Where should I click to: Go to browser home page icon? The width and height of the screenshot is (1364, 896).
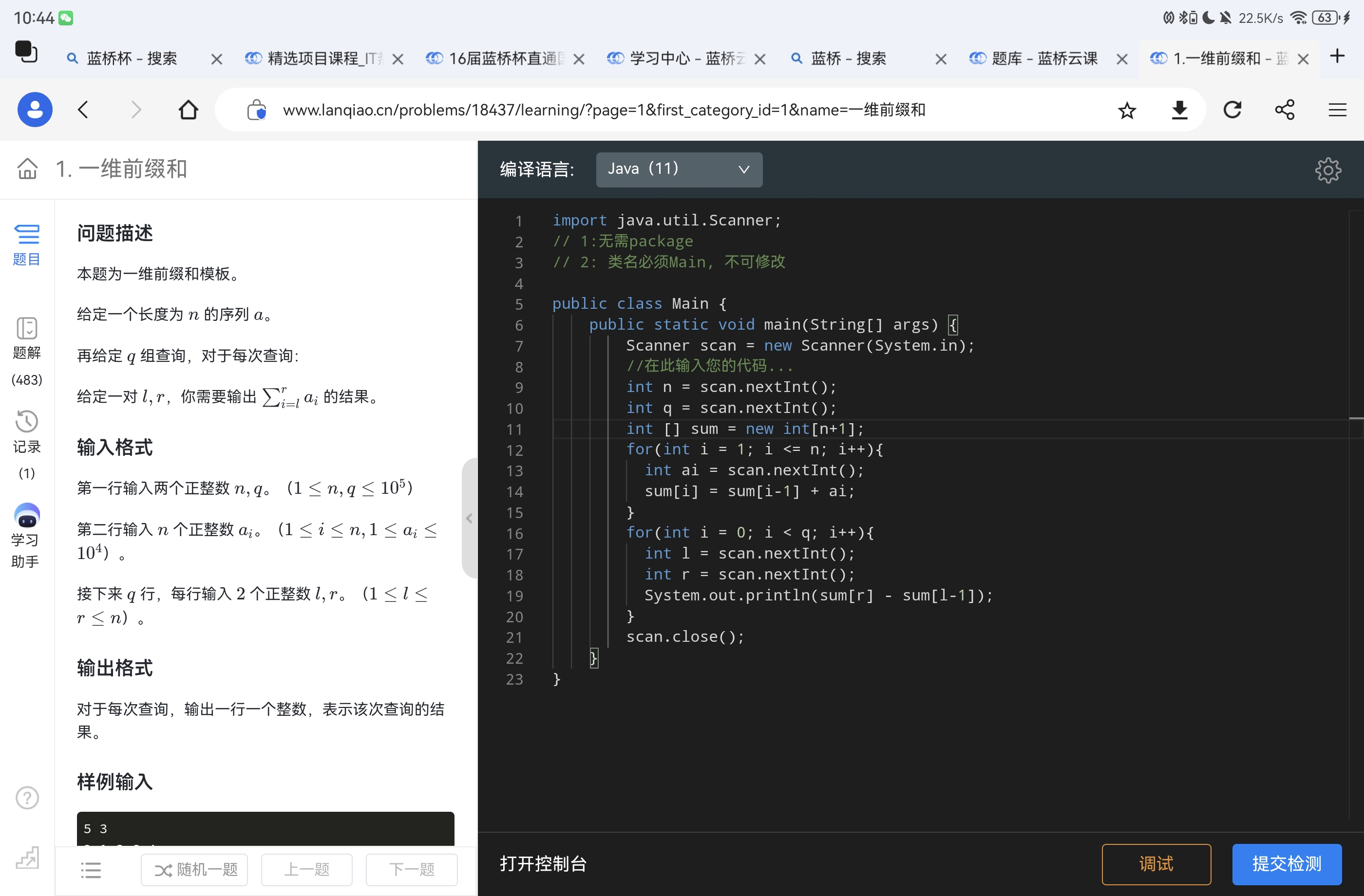coord(188,110)
